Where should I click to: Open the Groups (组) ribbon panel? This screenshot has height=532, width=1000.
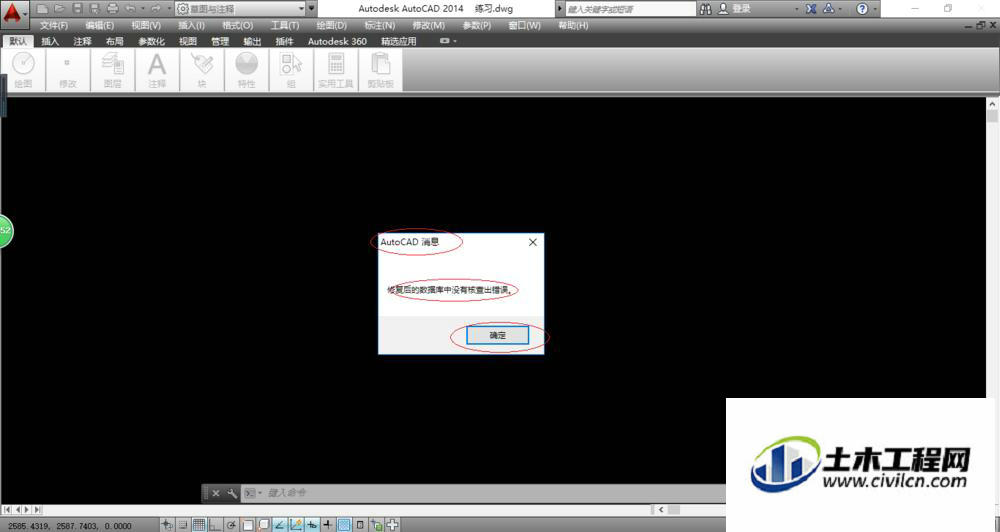pyautogui.click(x=291, y=70)
